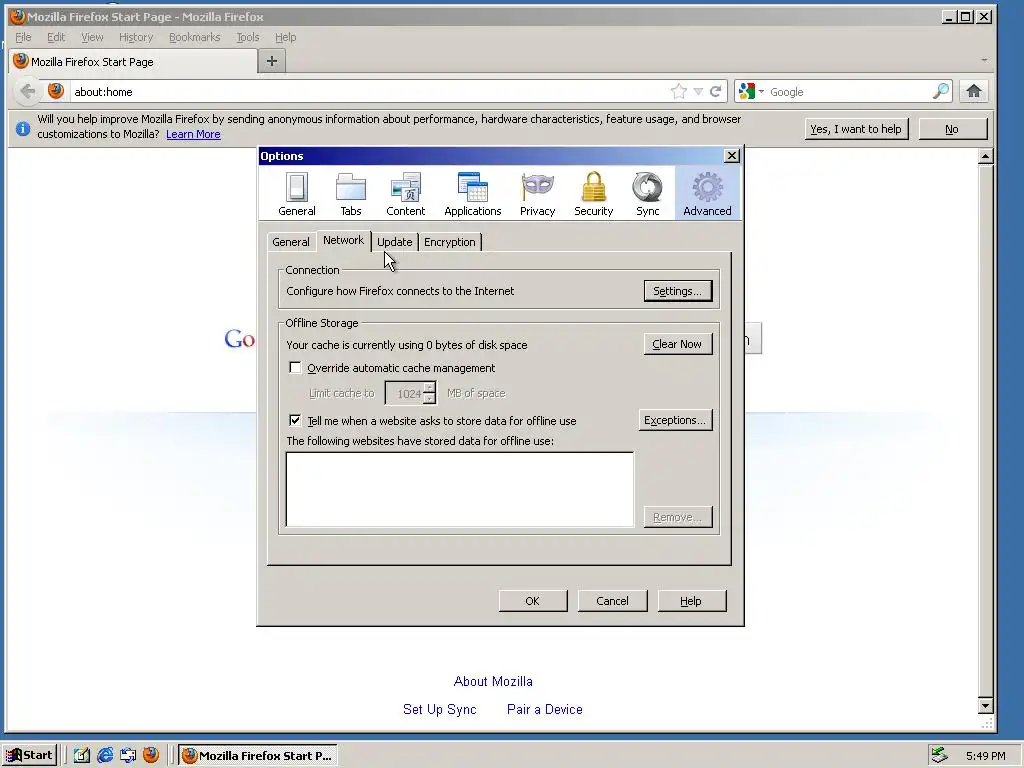
Task: Switch to the Encryption sub-tab
Action: (x=449, y=242)
